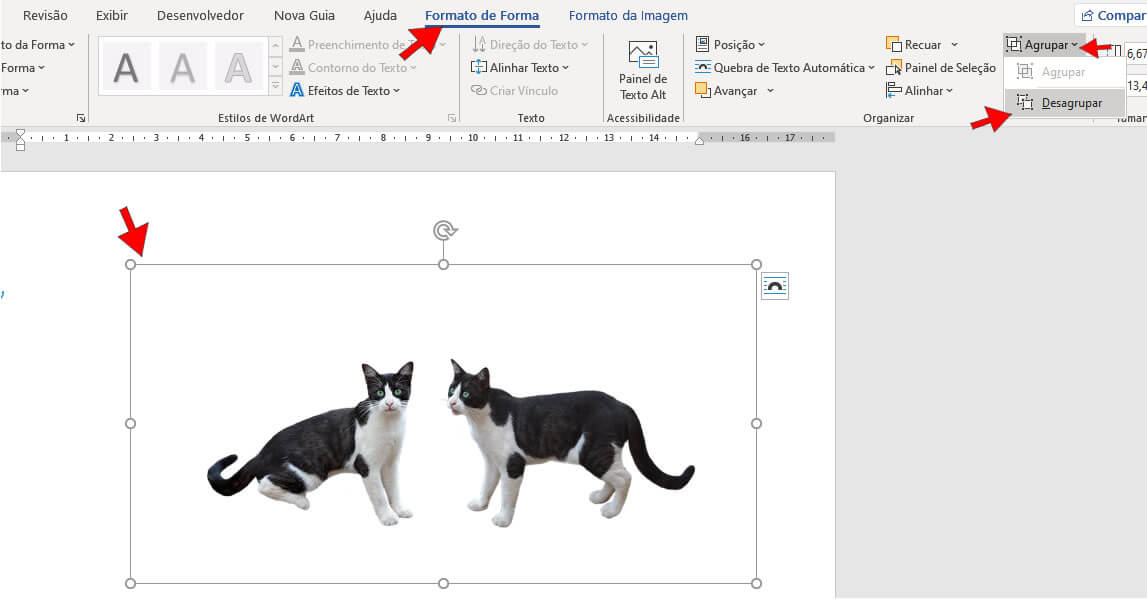
Task: Open the arrow next to Recuar
Action: [954, 45]
